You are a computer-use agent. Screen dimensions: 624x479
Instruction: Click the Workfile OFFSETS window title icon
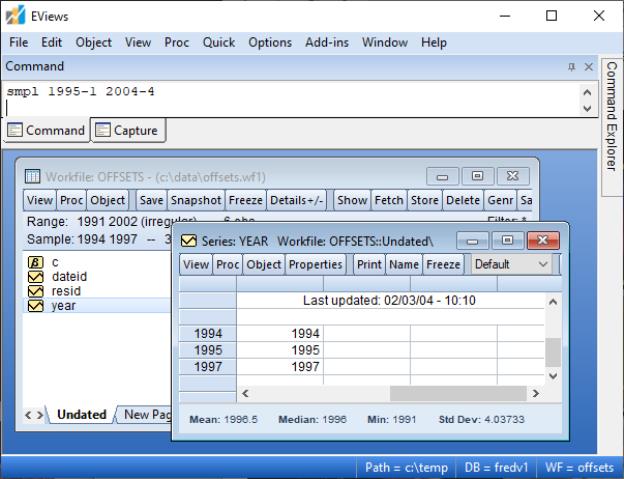pos(31,177)
